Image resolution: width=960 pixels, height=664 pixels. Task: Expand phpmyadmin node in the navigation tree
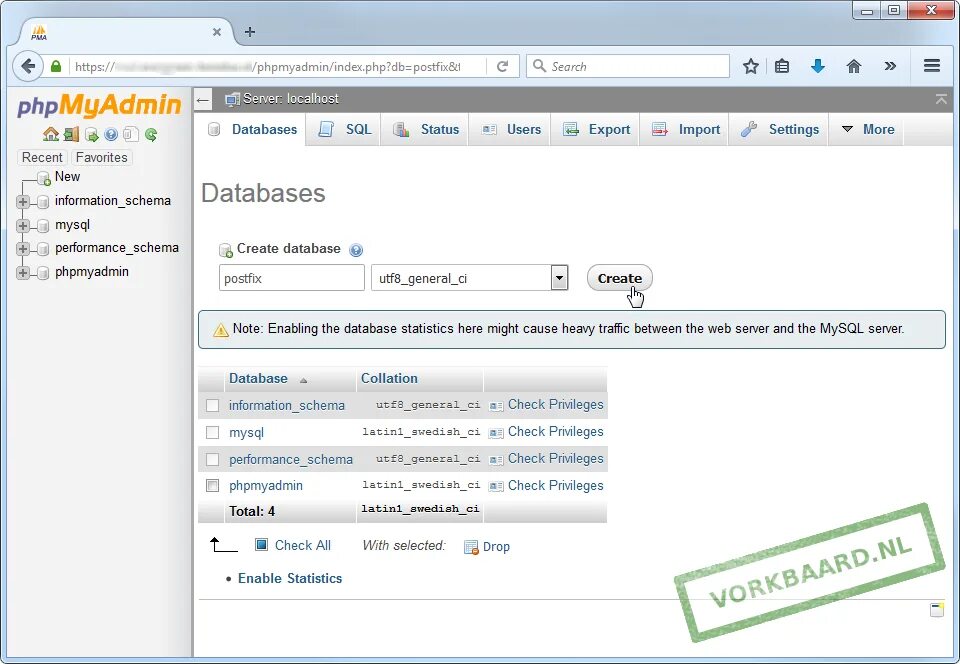click(x=23, y=272)
